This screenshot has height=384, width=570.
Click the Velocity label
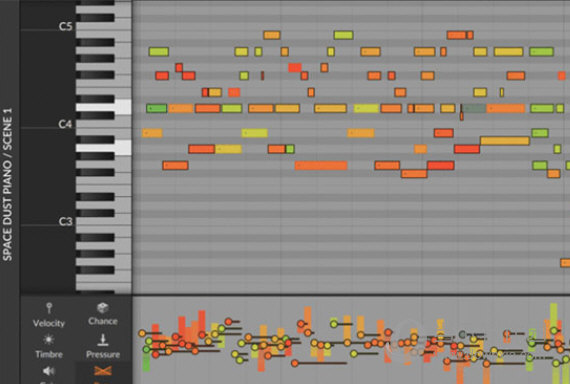click(49, 323)
